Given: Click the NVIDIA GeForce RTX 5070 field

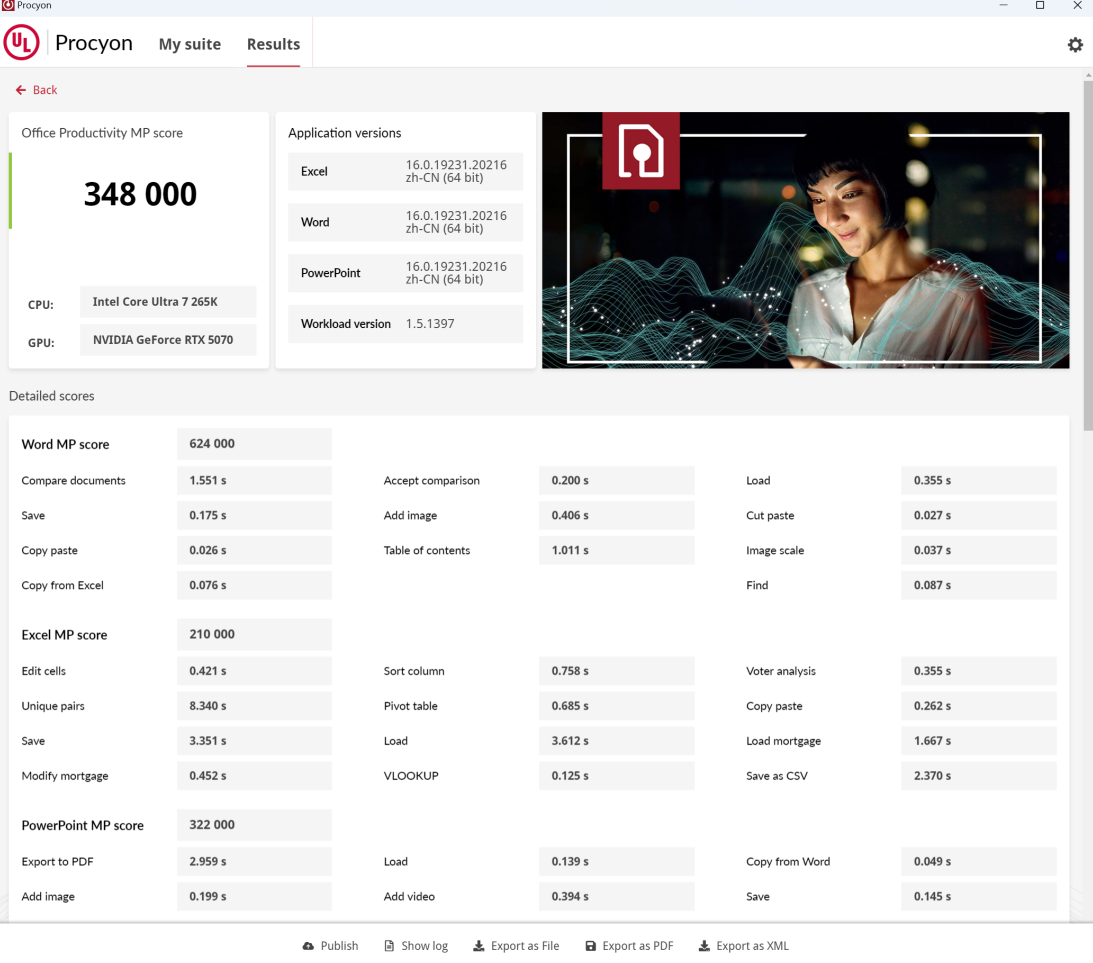Looking at the screenshot, I should coord(167,340).
